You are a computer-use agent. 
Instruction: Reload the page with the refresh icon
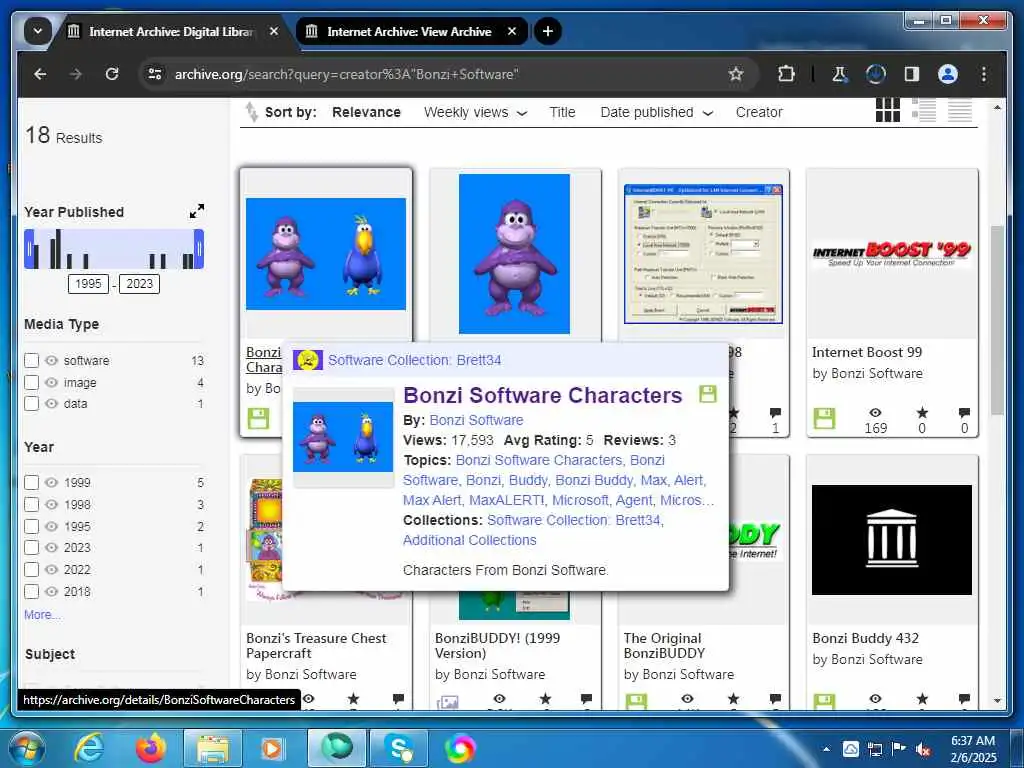[112, 74]
